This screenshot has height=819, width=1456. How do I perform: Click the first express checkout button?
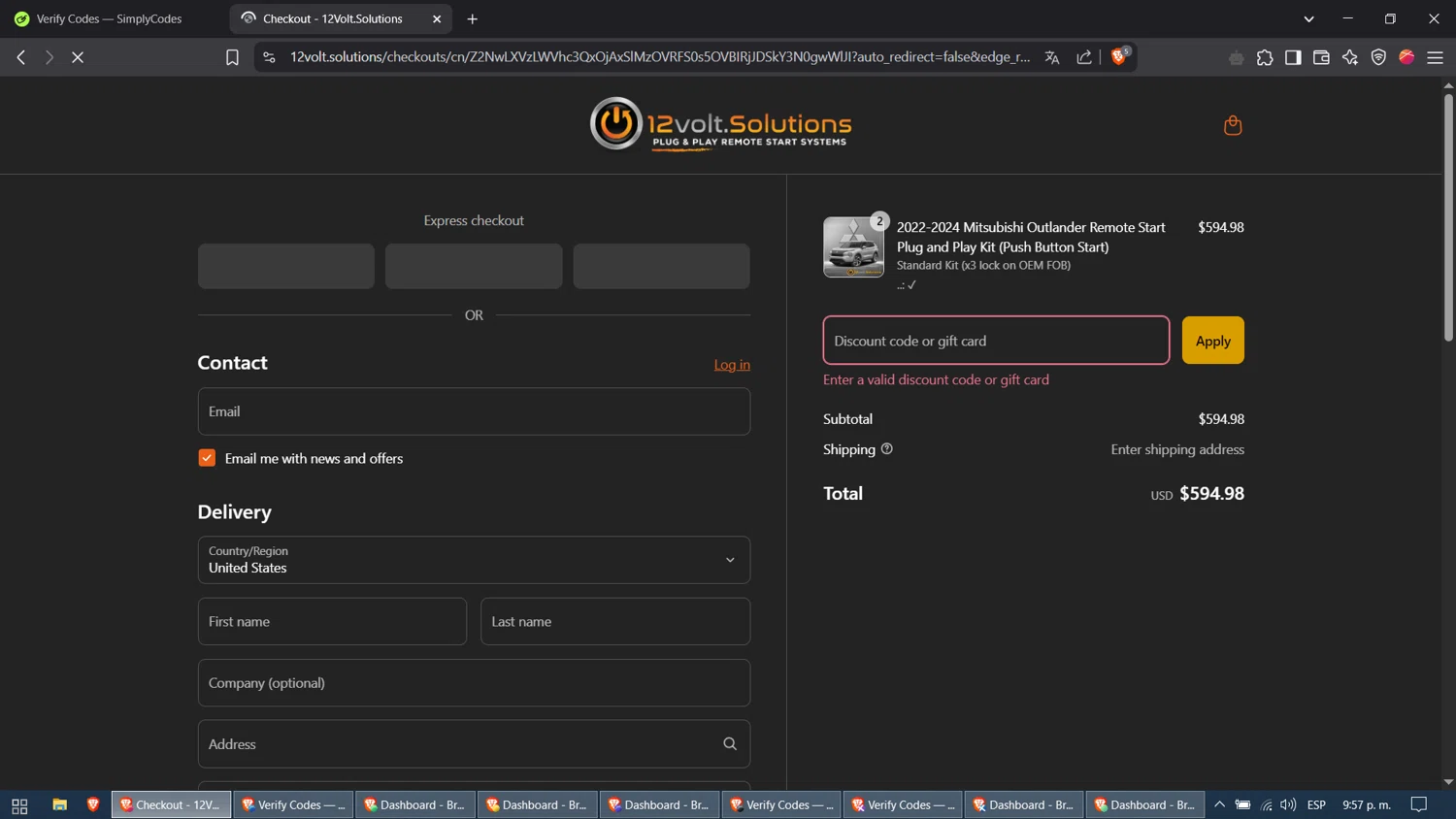(286, 266)
